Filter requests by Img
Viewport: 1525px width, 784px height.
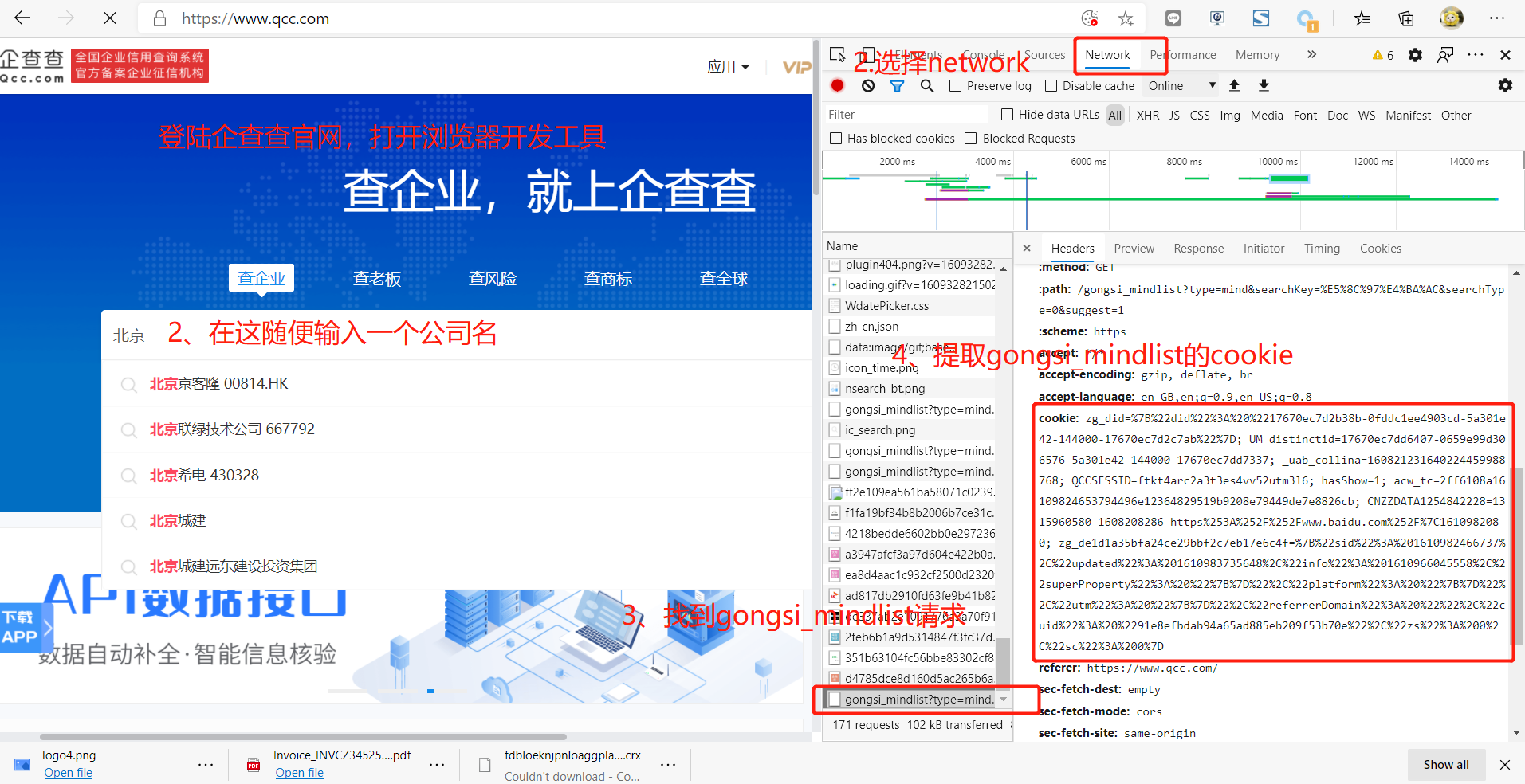point(1230,116)
